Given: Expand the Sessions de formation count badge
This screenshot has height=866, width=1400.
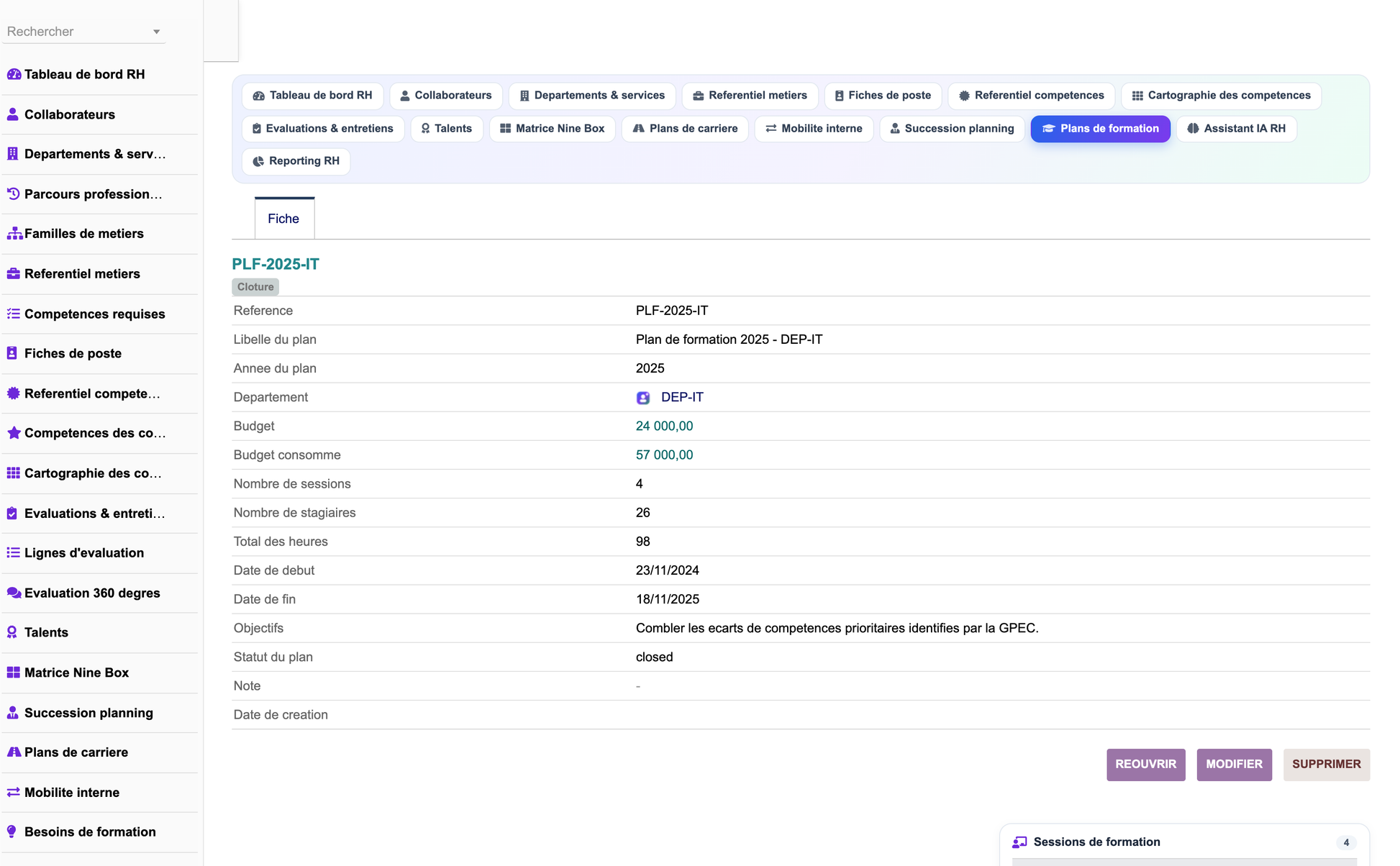Looking at the screenshot, I should [1346, 843].
